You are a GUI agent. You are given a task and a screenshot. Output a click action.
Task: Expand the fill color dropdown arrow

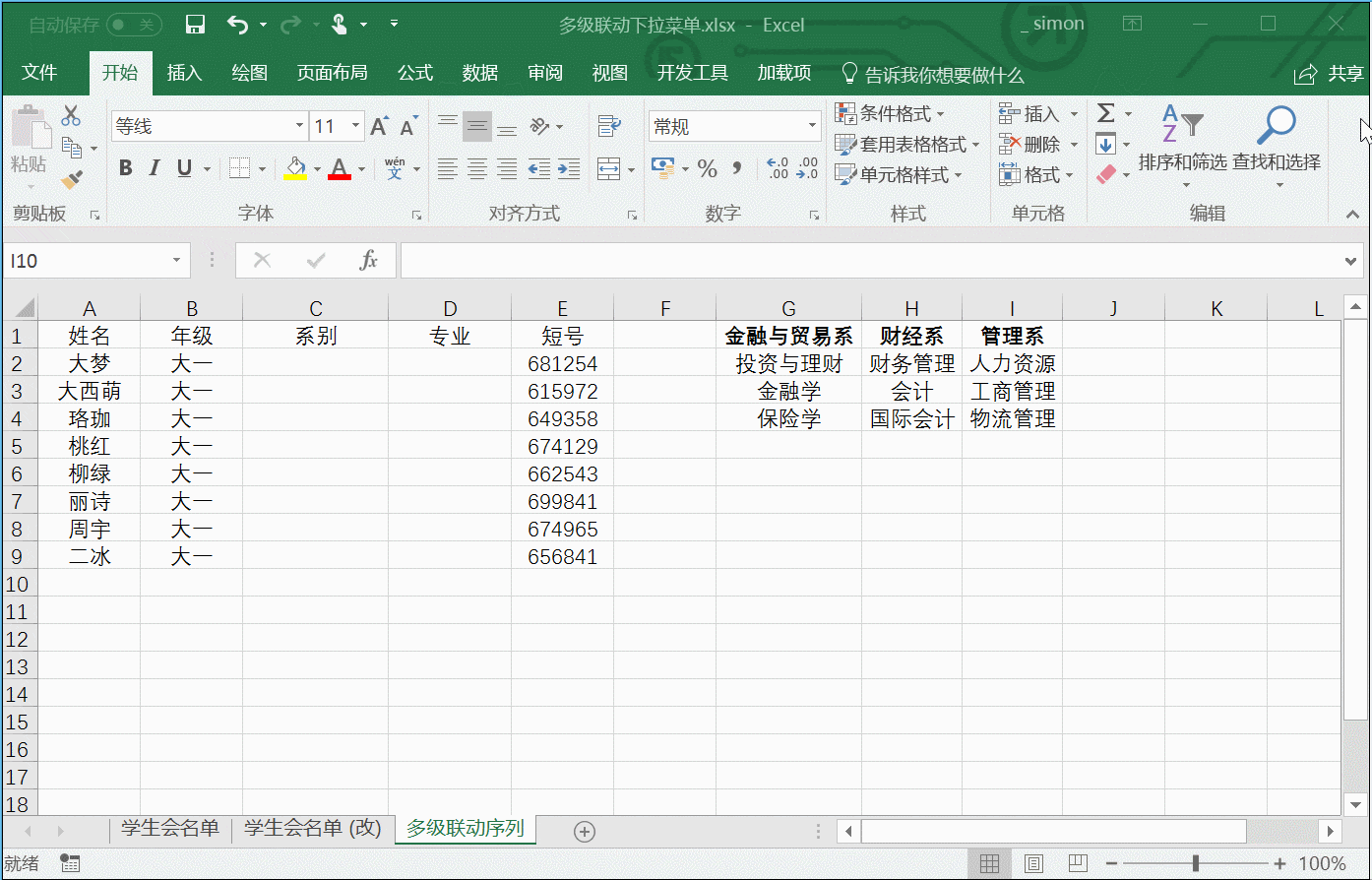pos(317,168)
